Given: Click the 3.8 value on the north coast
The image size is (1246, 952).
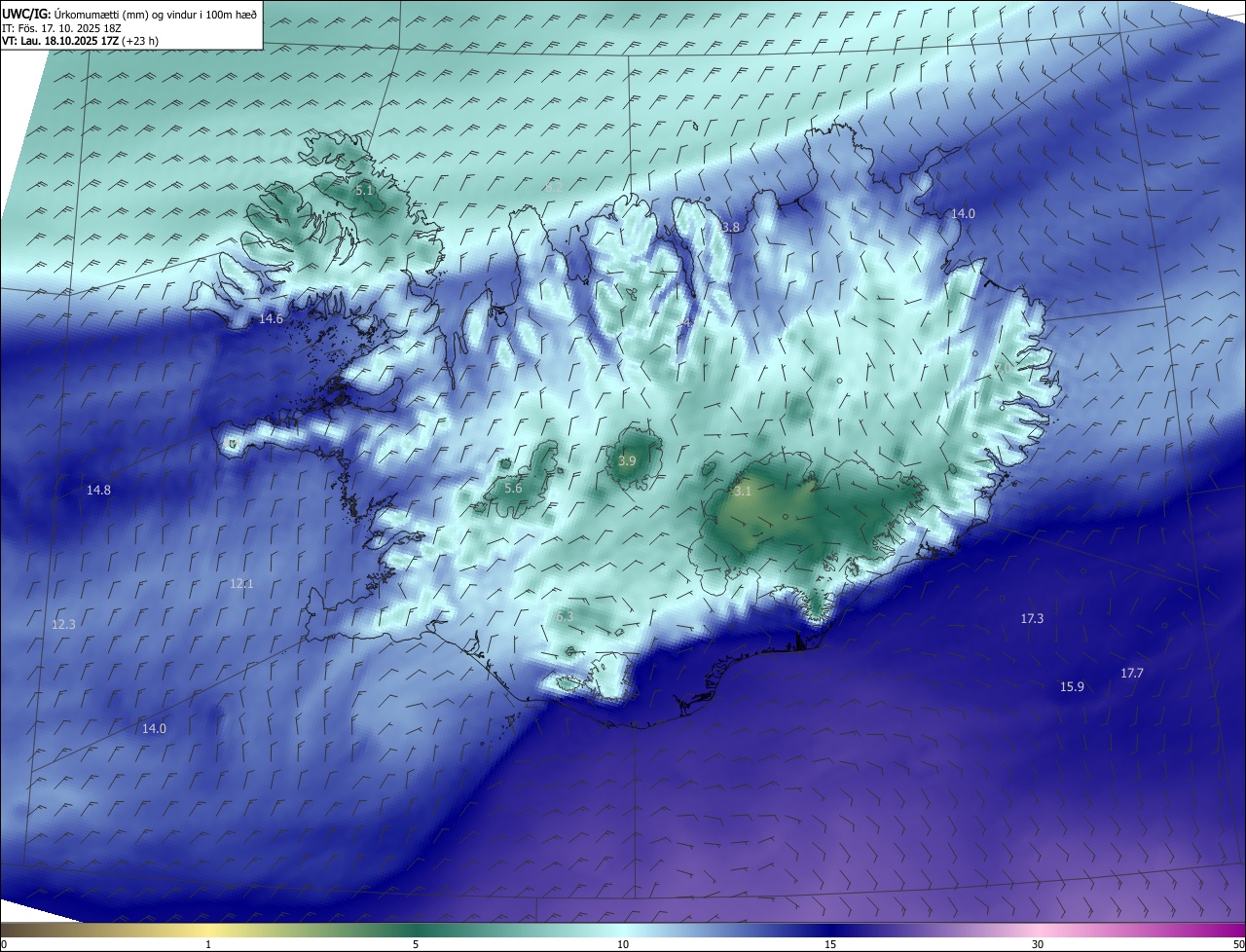Looking at the screenshot, I should tap(730, 227).
